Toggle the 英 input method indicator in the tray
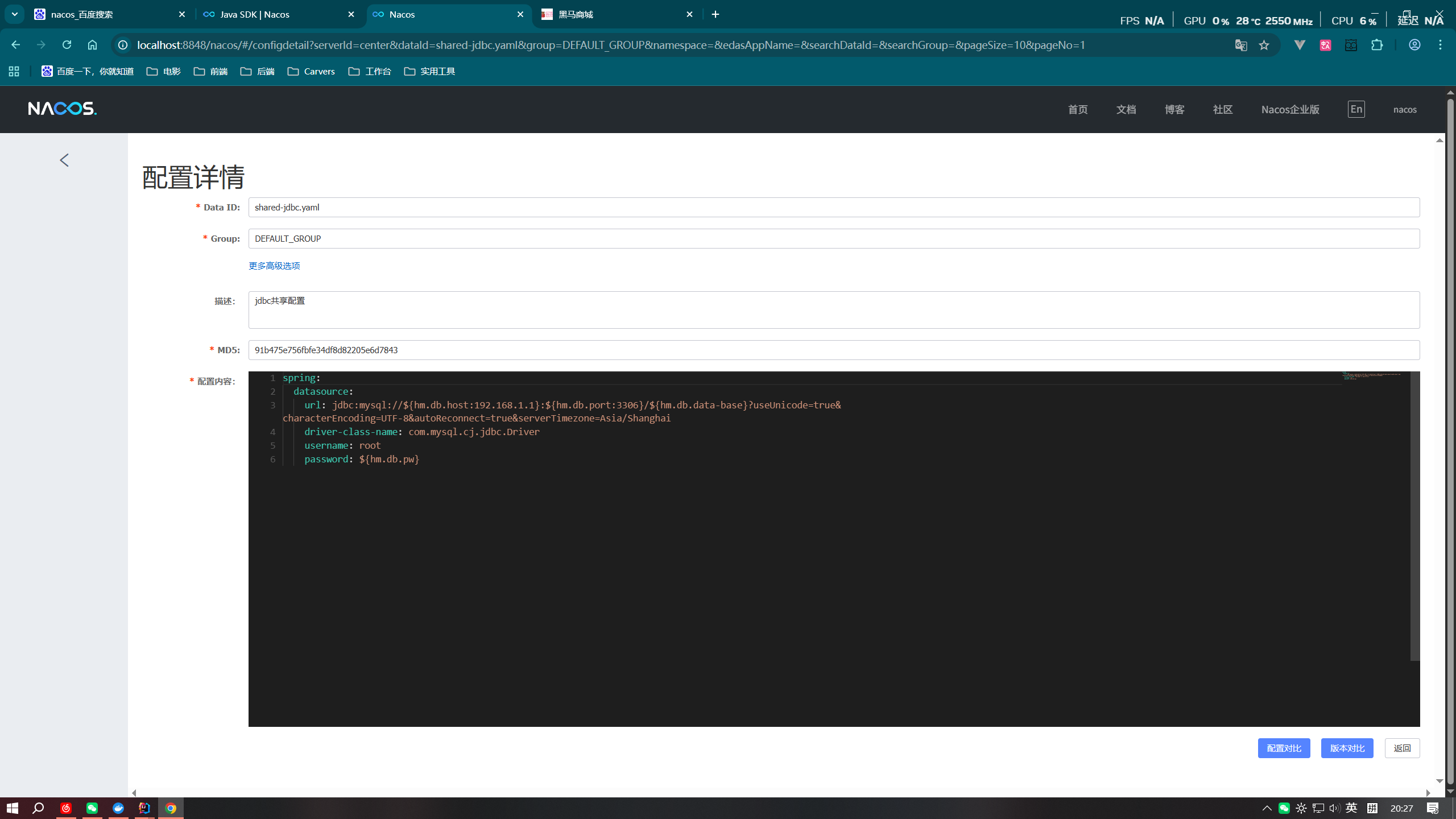This screenshot has width=1456, height=819. click(1351, 808)
